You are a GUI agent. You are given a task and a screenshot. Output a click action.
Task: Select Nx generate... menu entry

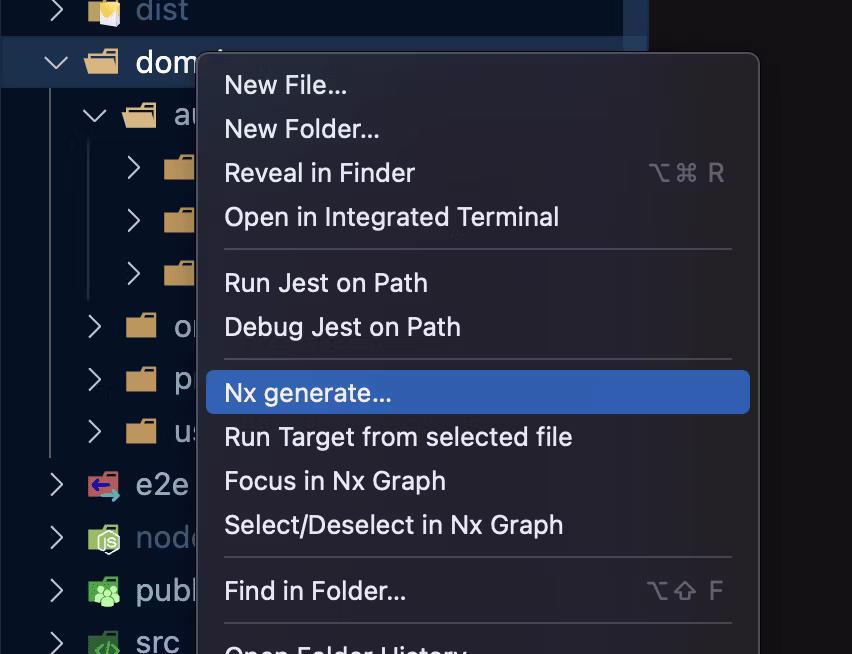coord(308,393)
